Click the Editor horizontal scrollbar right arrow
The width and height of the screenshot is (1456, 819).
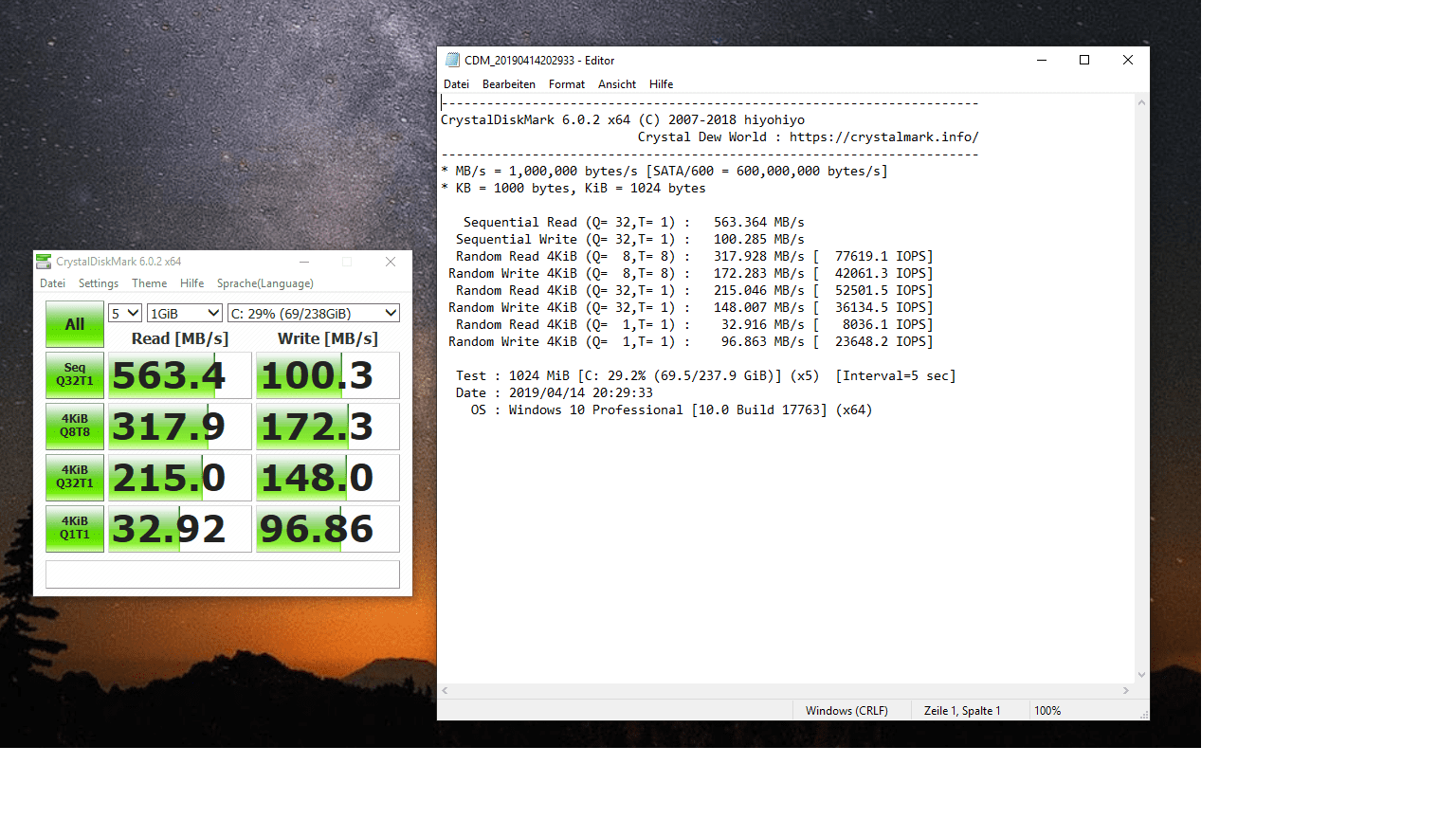click(1126, 691)
